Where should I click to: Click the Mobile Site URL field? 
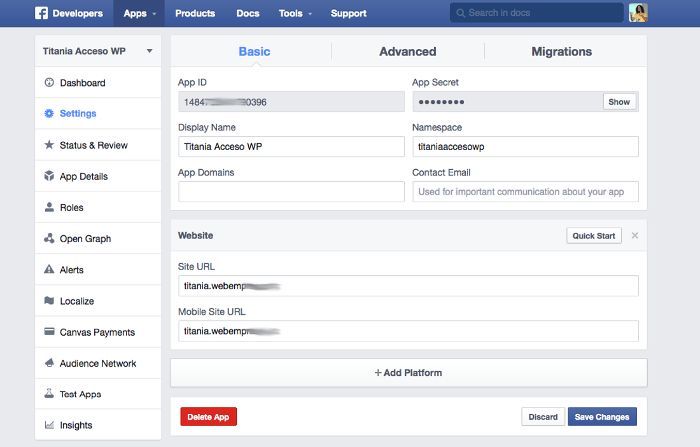(408, 331)
